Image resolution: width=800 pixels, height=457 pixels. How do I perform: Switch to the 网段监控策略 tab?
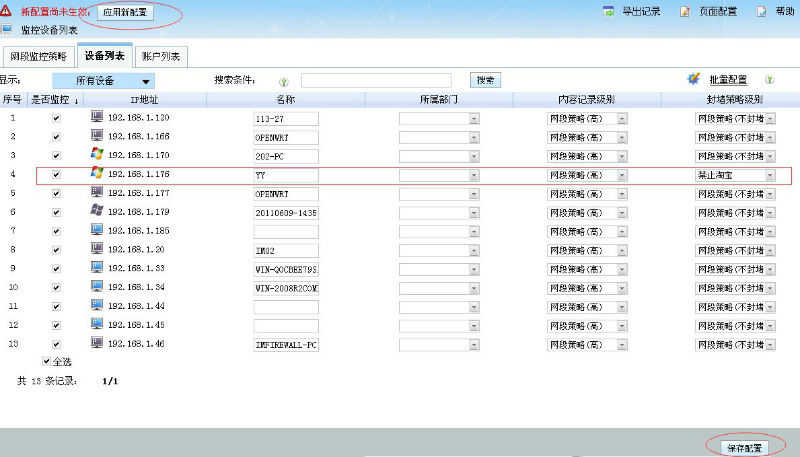[x=37, y=57]
